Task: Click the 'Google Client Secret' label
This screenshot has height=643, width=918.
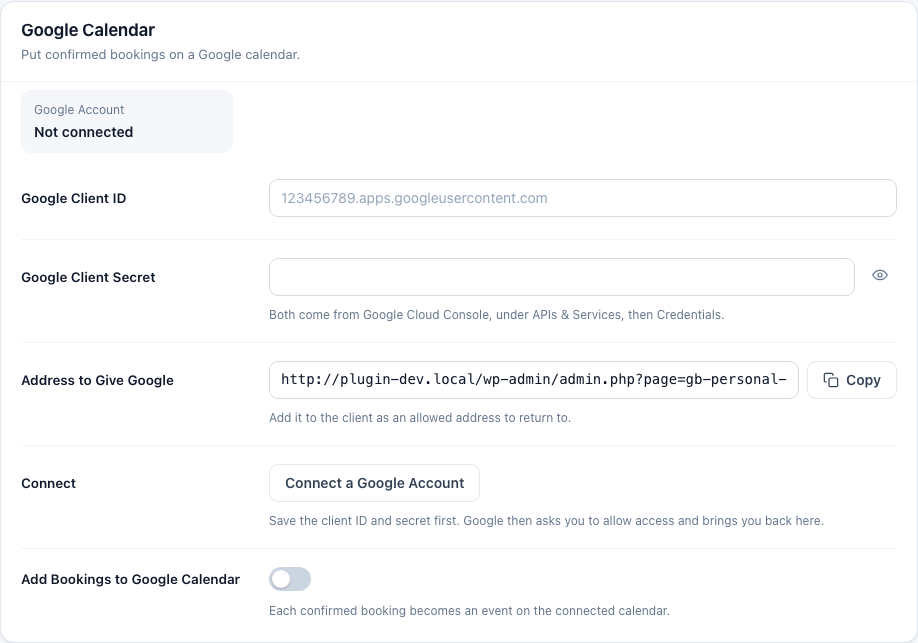Action: tap(88, 278)
